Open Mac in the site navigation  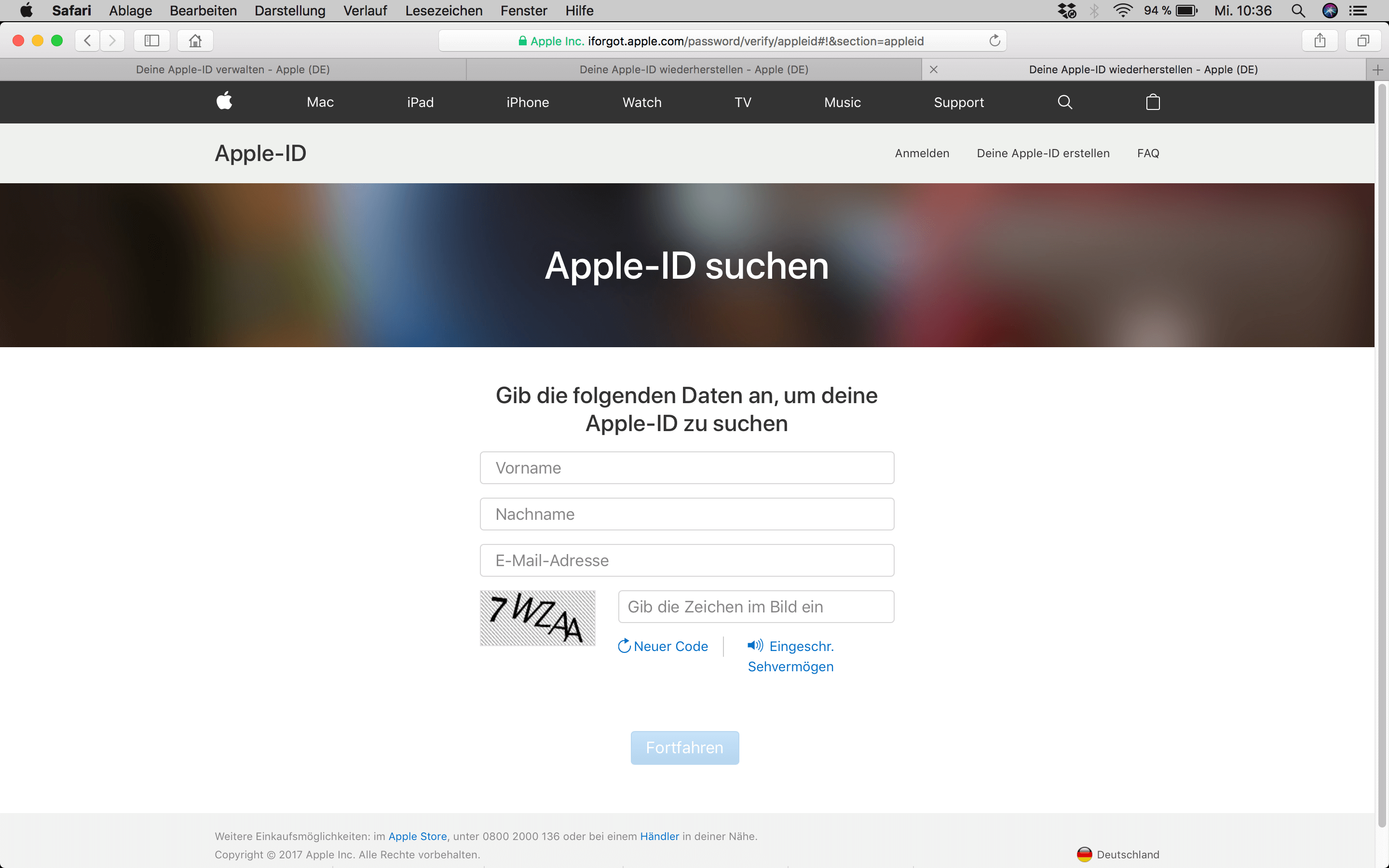[320, 102]
